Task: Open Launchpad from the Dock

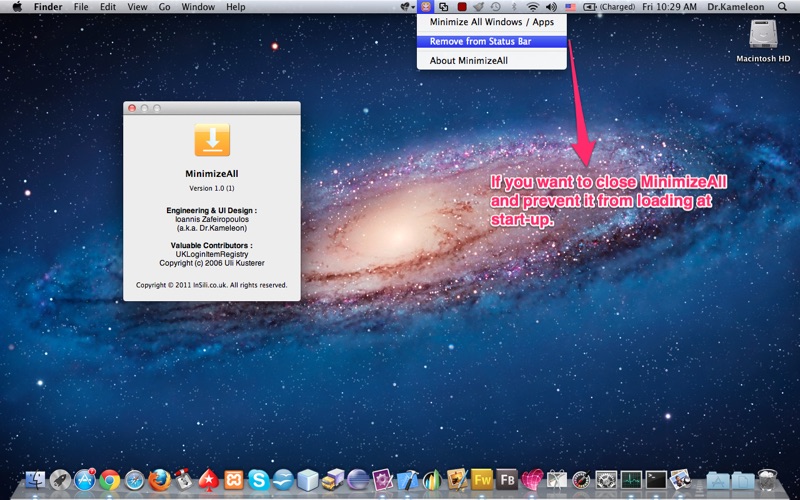Action: coord(60,480)
